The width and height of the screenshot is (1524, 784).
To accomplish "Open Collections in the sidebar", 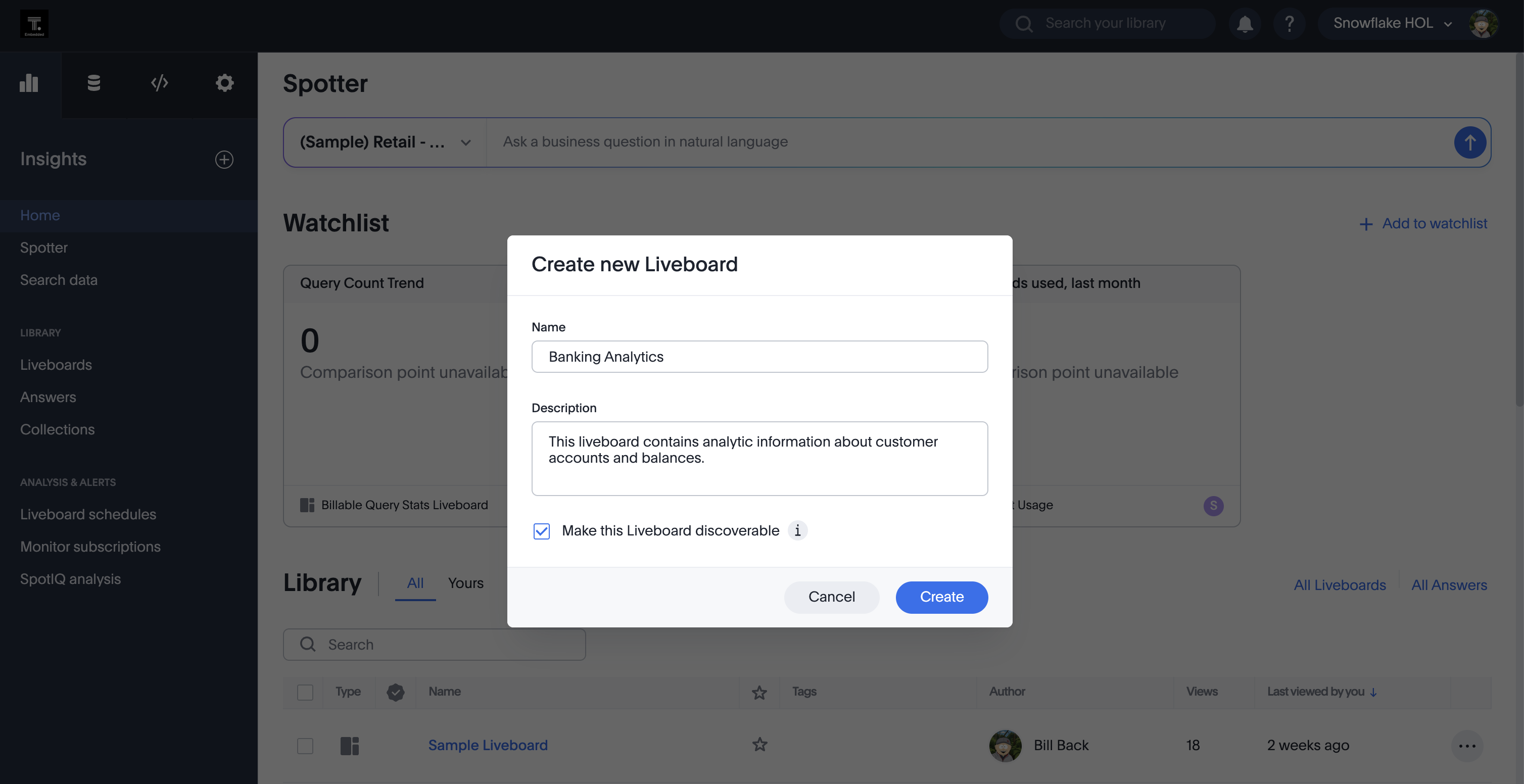I will click(58, 430).
